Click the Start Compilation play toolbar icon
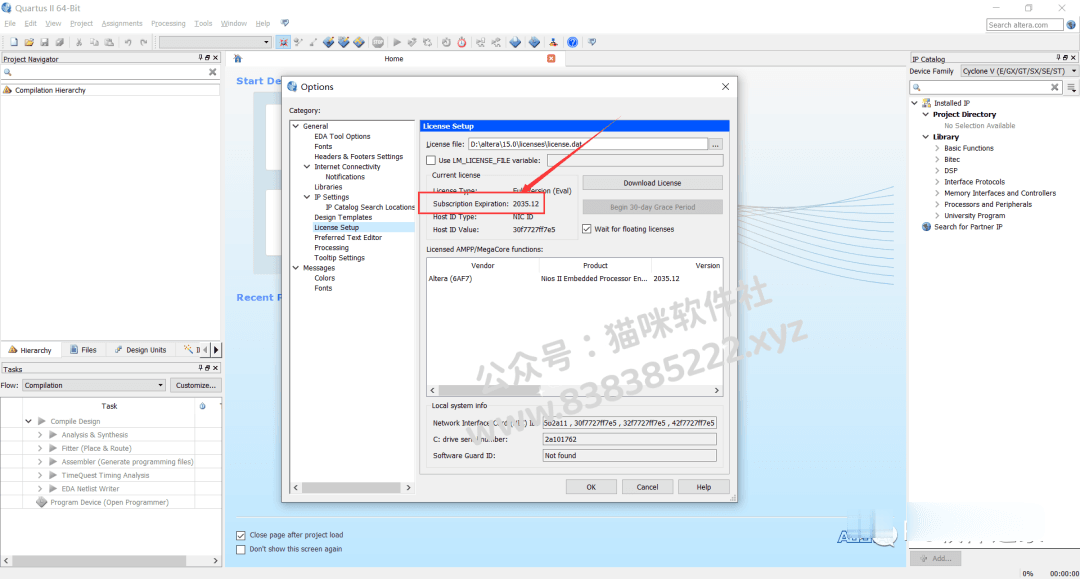Image resolution: width=1080 pixels, height=579 pixels. [x=397, y=43]
